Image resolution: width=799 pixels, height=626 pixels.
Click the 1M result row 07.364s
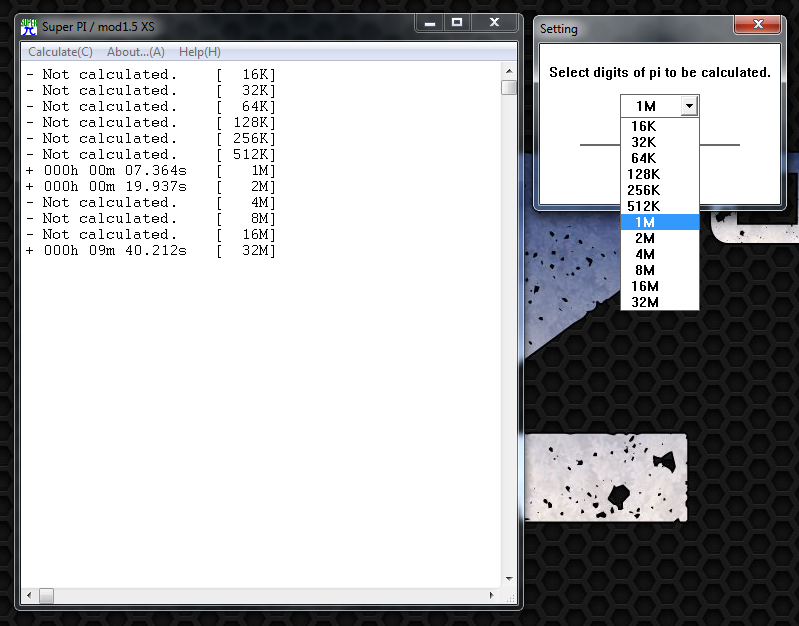(x=151, y=170)
